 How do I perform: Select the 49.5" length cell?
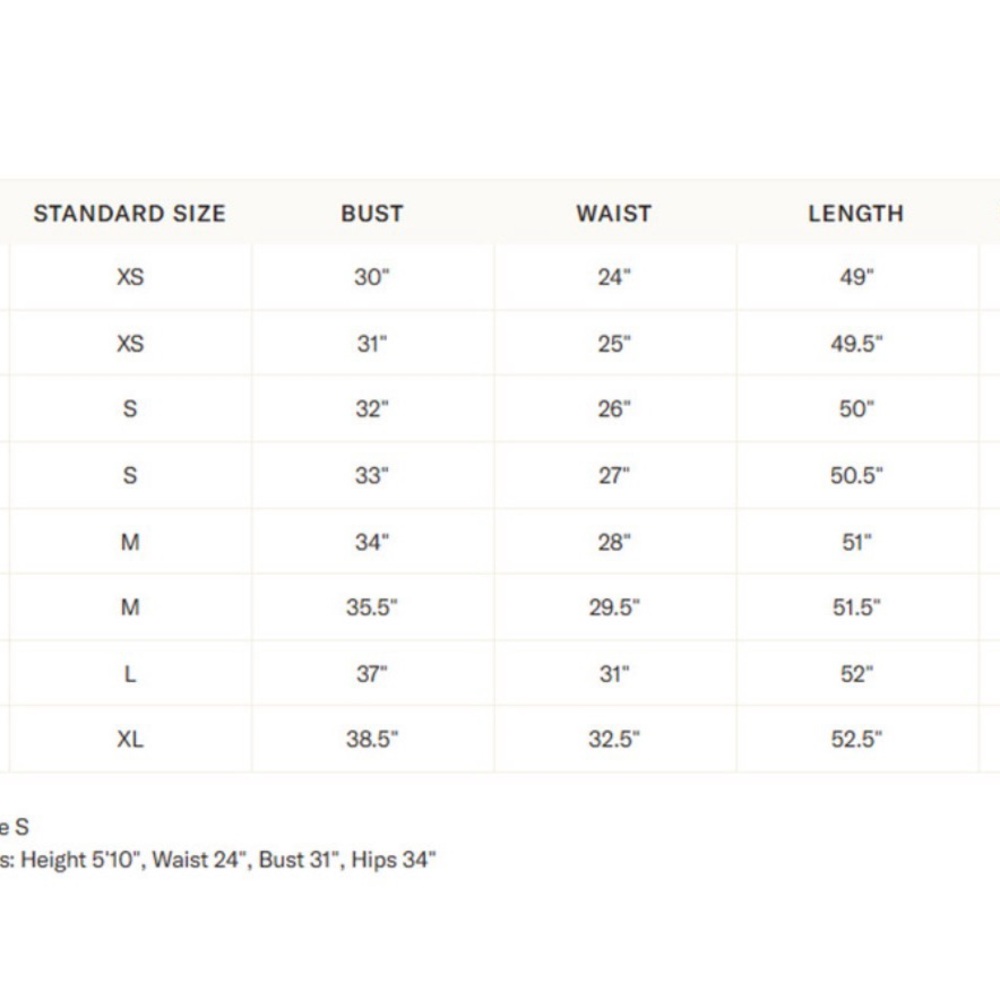(857, 344)
